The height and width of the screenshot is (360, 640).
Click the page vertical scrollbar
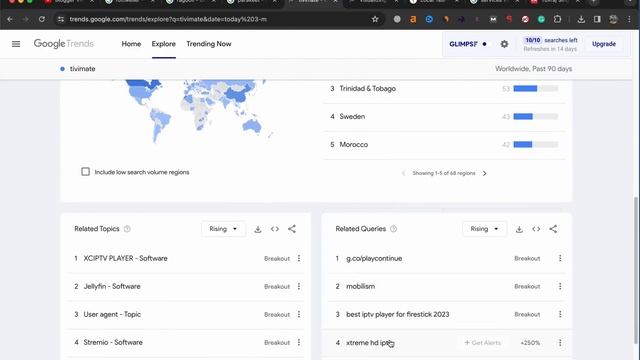[x=636, y=269]
